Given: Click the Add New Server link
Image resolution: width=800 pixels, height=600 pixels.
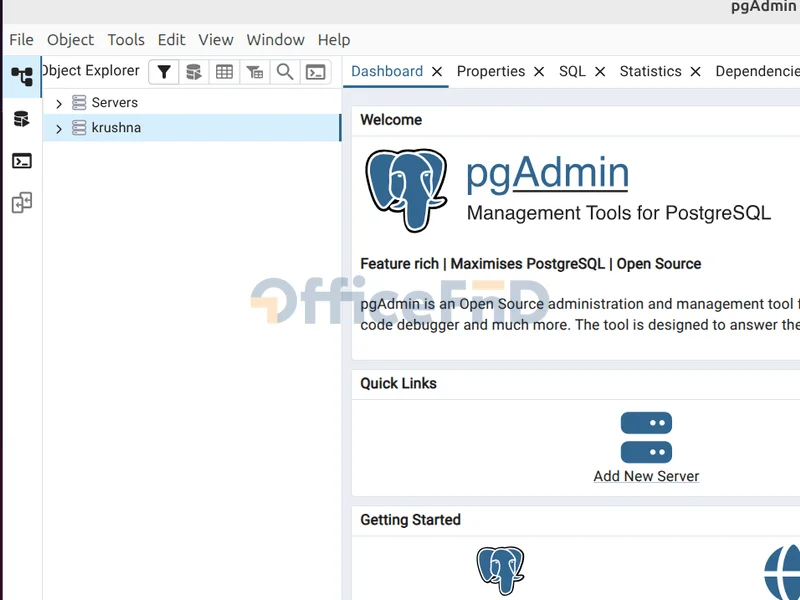Looking at the screenshot, I should click(x=646, y=476).
